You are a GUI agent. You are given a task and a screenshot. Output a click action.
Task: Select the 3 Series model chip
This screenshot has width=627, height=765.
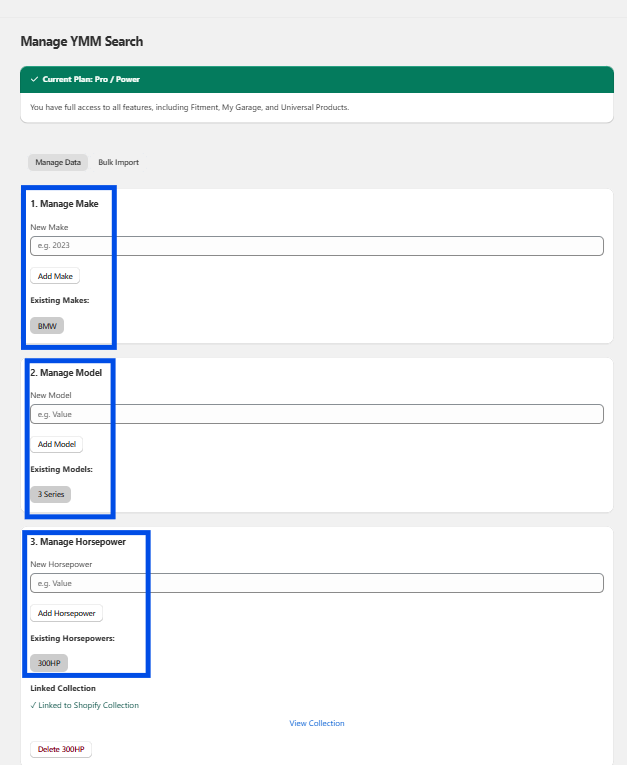[51, 494]
